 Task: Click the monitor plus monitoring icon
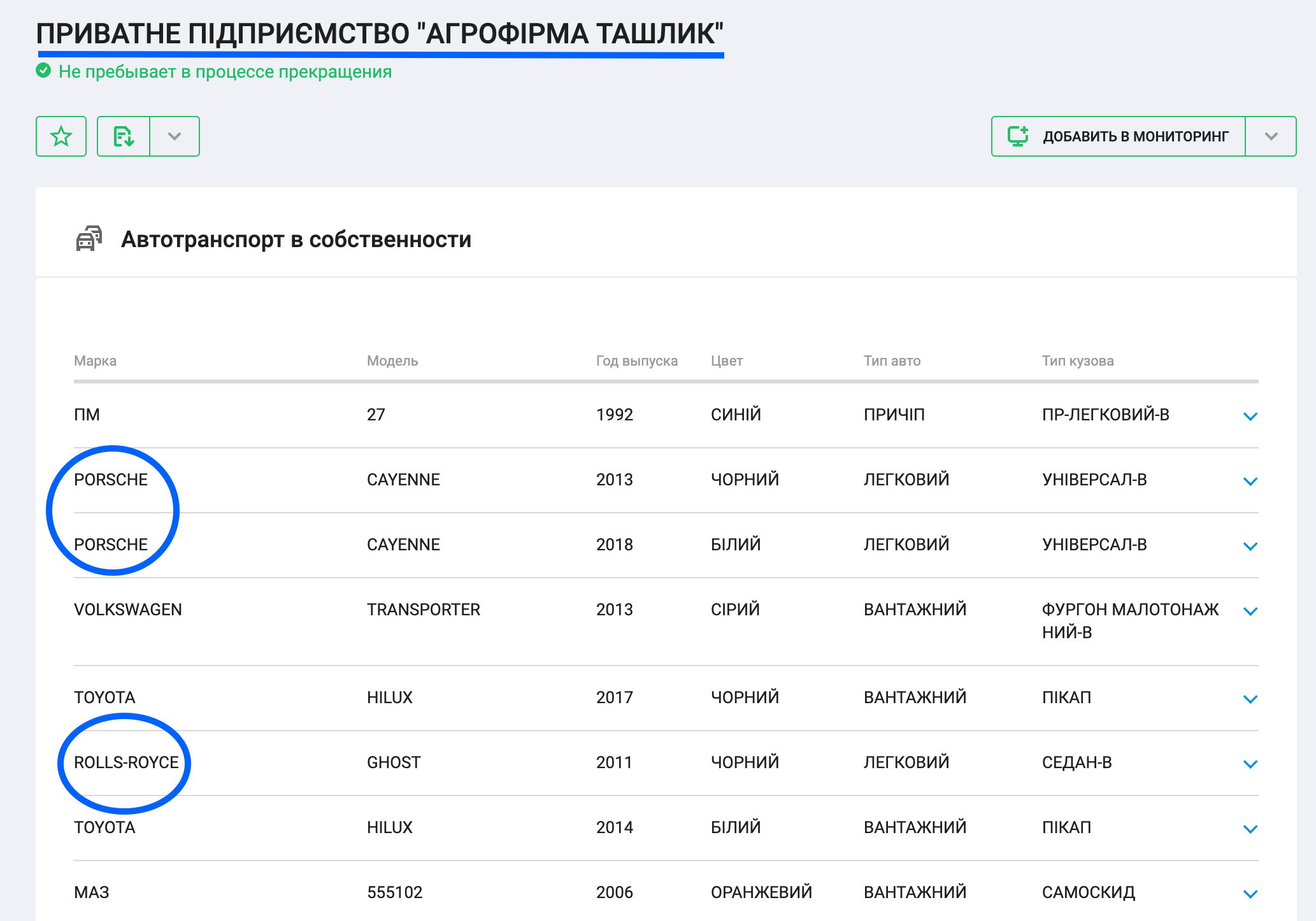point(1018,136)
